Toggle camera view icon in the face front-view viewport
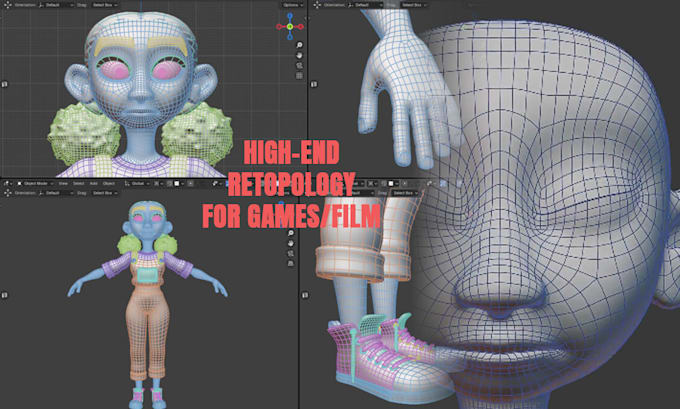The image size is (680, 409). 299,65
